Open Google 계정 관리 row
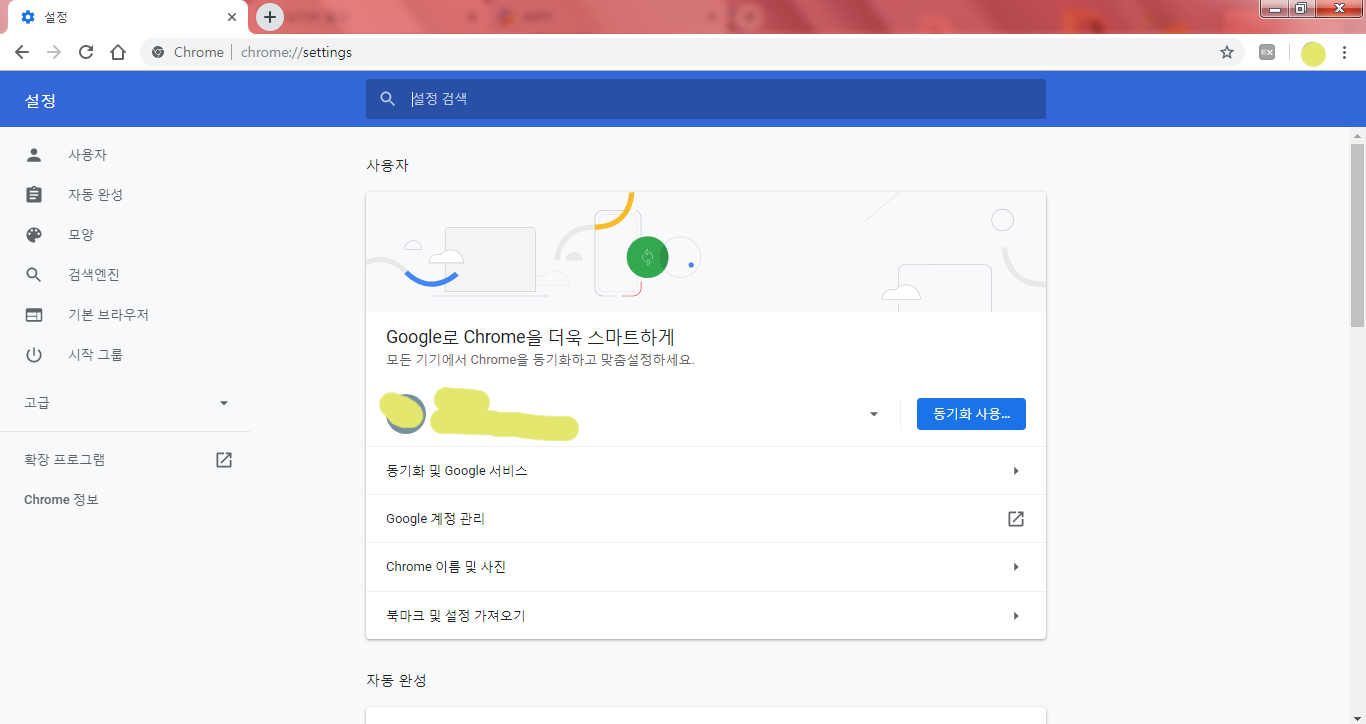Viewport: 1366px width, 724px height. pyautogui.click(x=706, y=519)
